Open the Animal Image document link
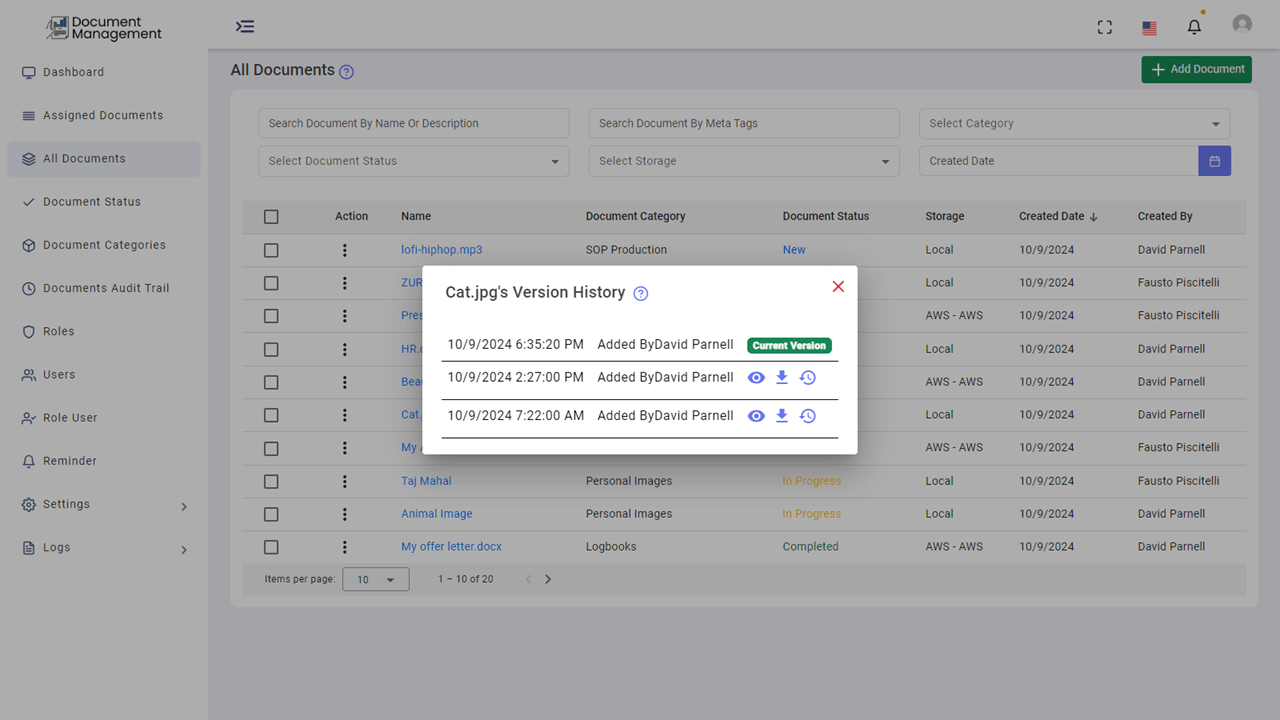The height and width of the screenshot is (720, 1280). 436,513
